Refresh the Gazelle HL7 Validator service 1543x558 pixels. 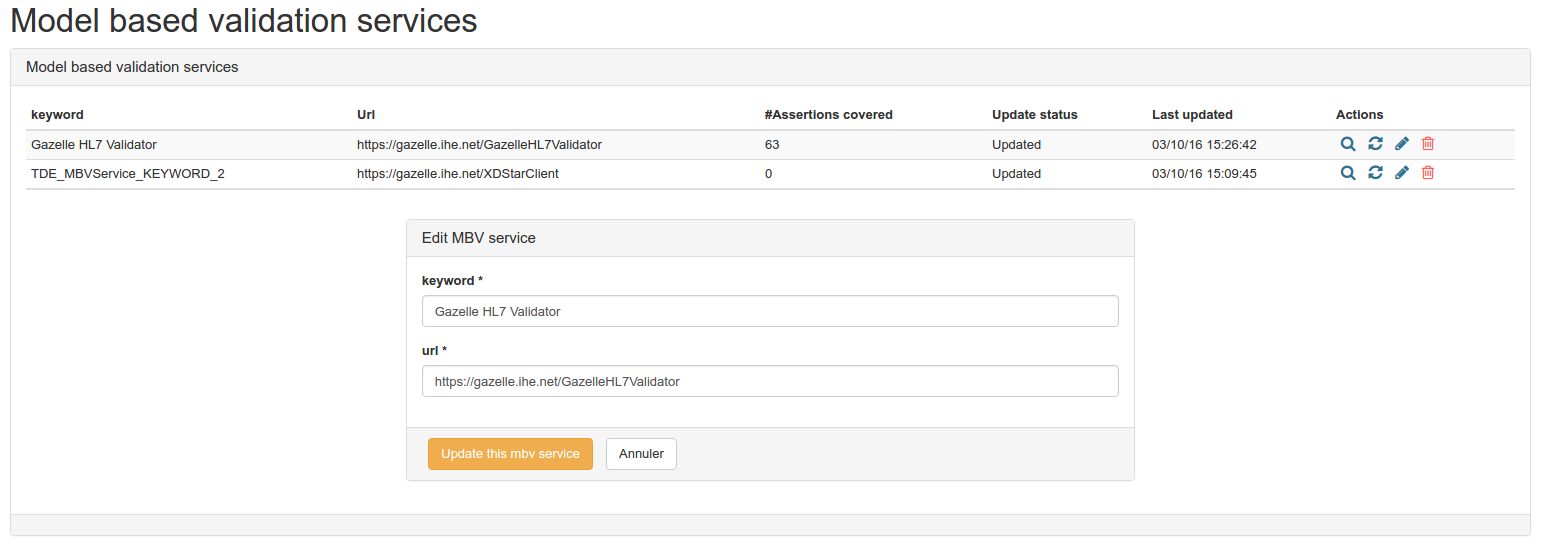[x=1375, y=144]
